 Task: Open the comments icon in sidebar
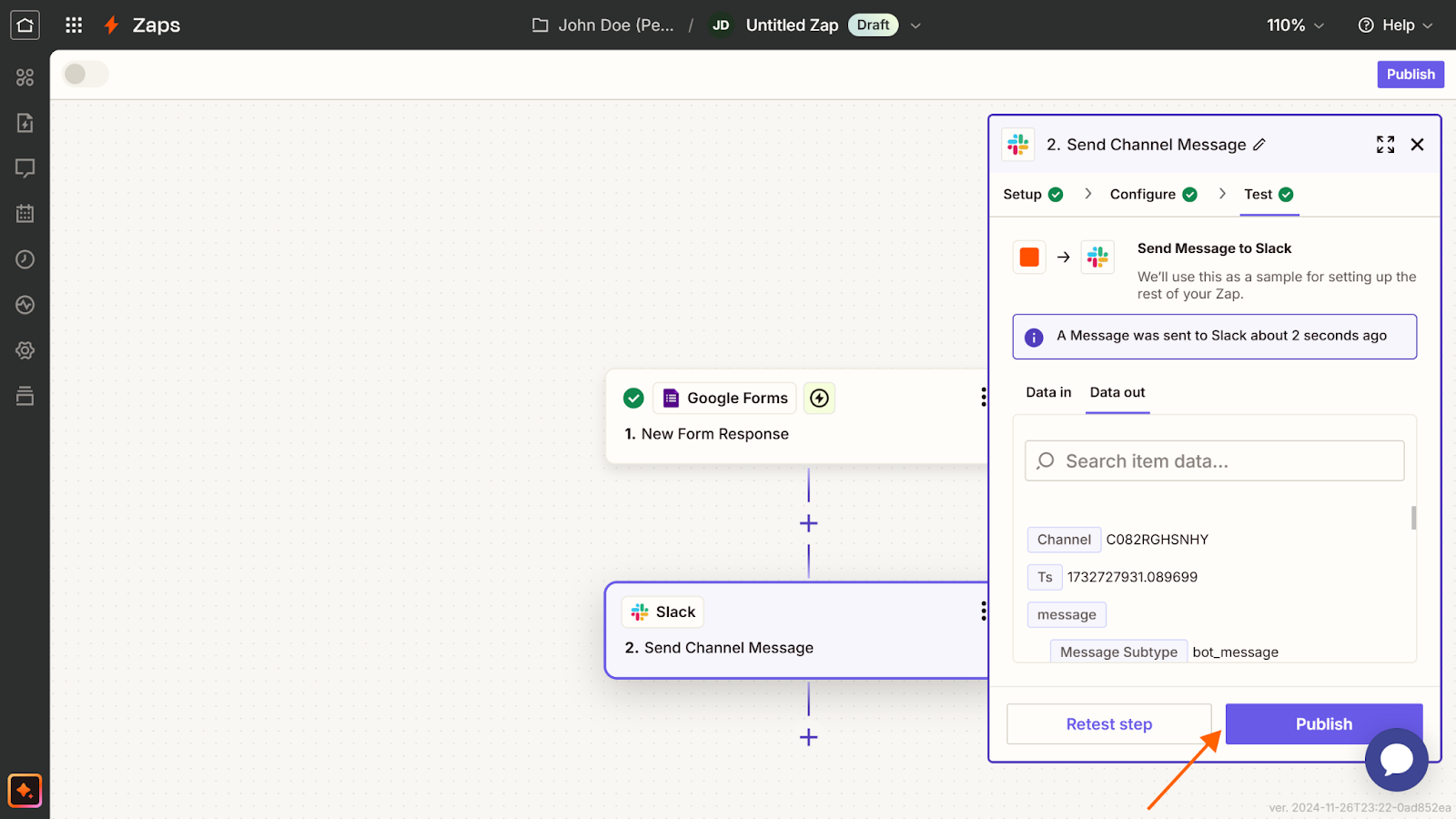[x=25, y=168]
